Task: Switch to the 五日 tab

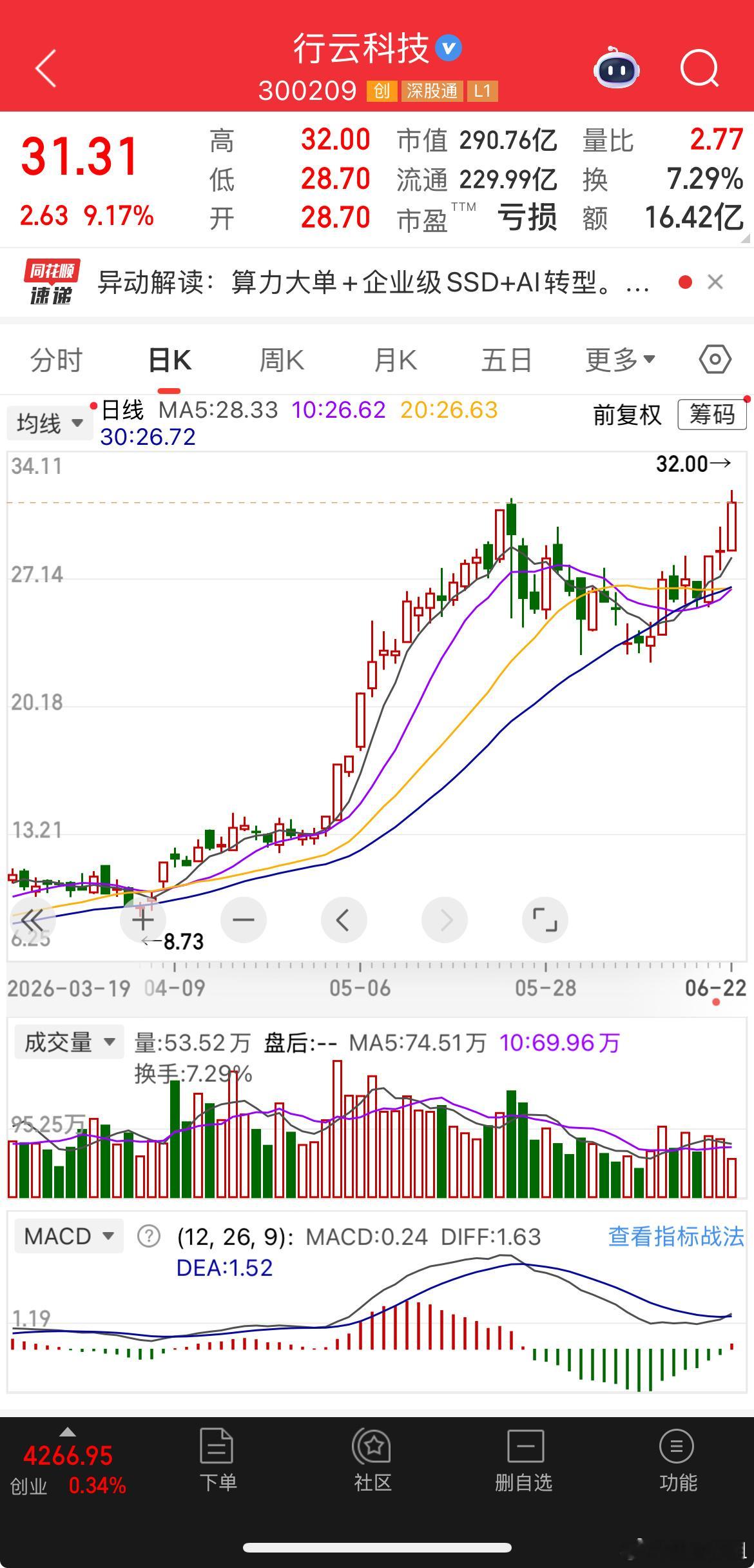Action: click(507, 360)
